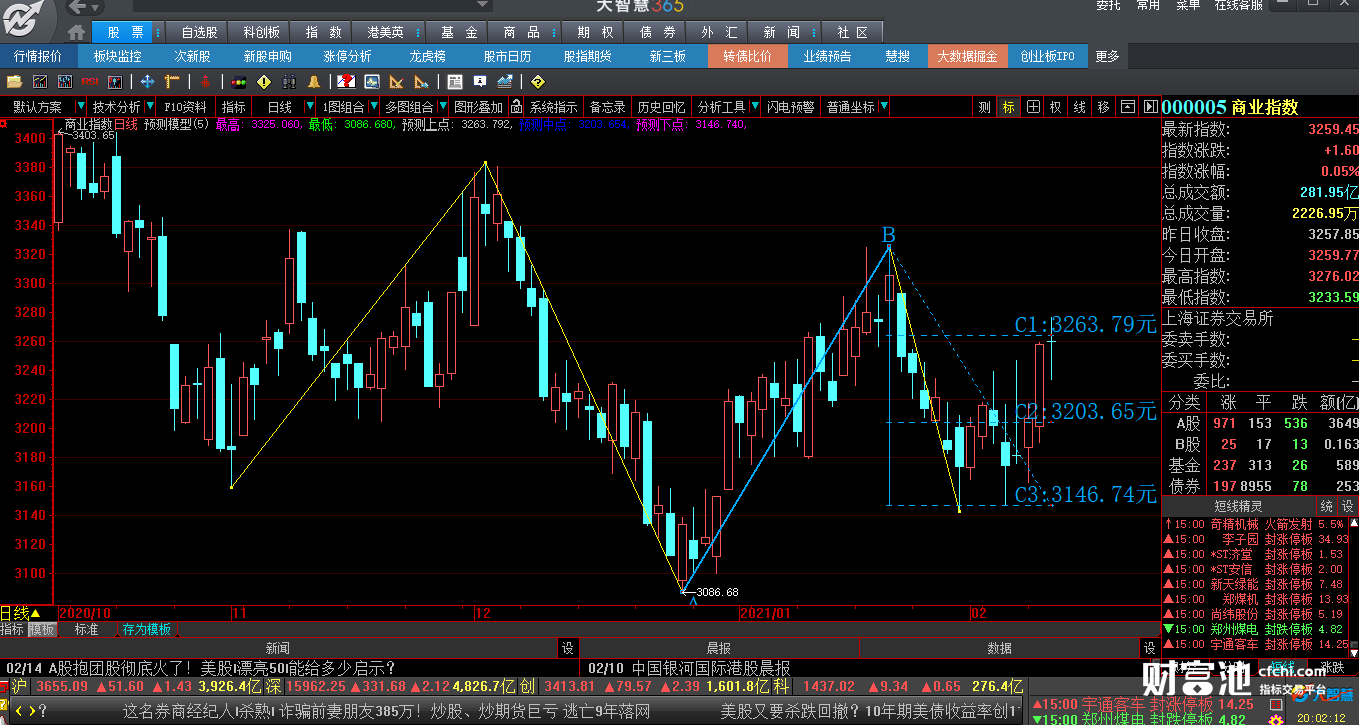The height and width of the screenshot is (725, 1359).
Task: Open the traffic light signal icon
Action: point(239,81)
